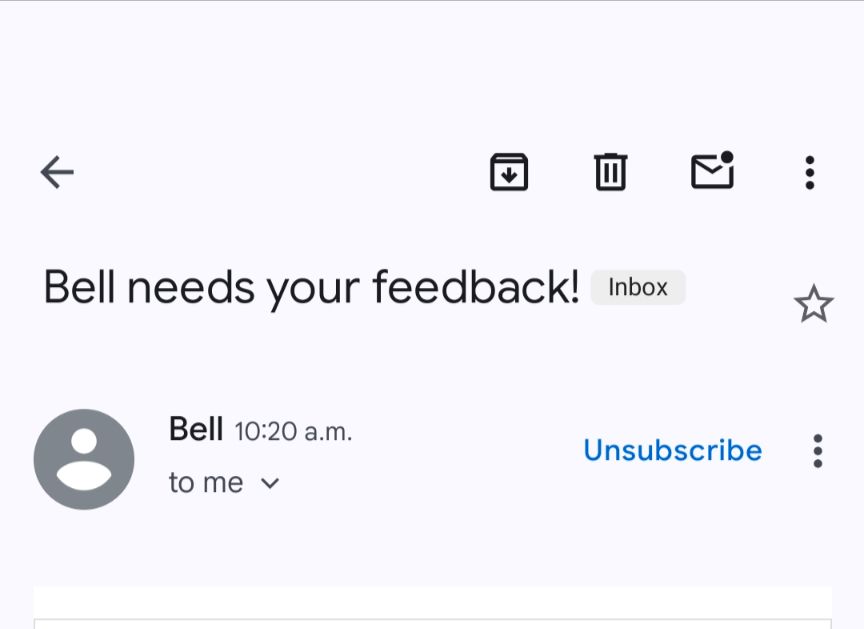Screen dimensions: 864x629
Task: Star the email "Bell needs your feedback!"
Action: pos(814,303)
